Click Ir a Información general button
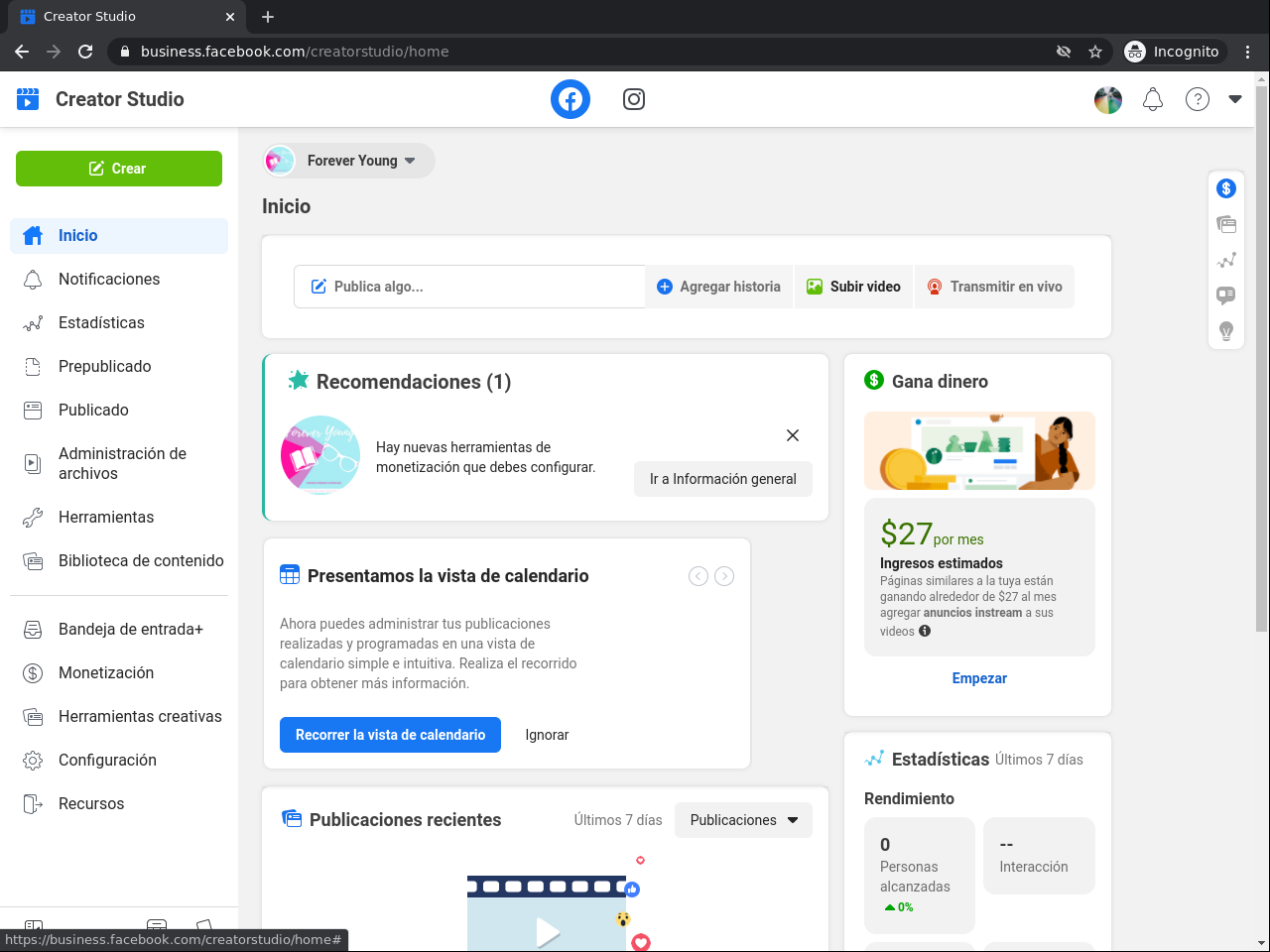This screenshot has height=952, width=1270. [x=723, y=479]
